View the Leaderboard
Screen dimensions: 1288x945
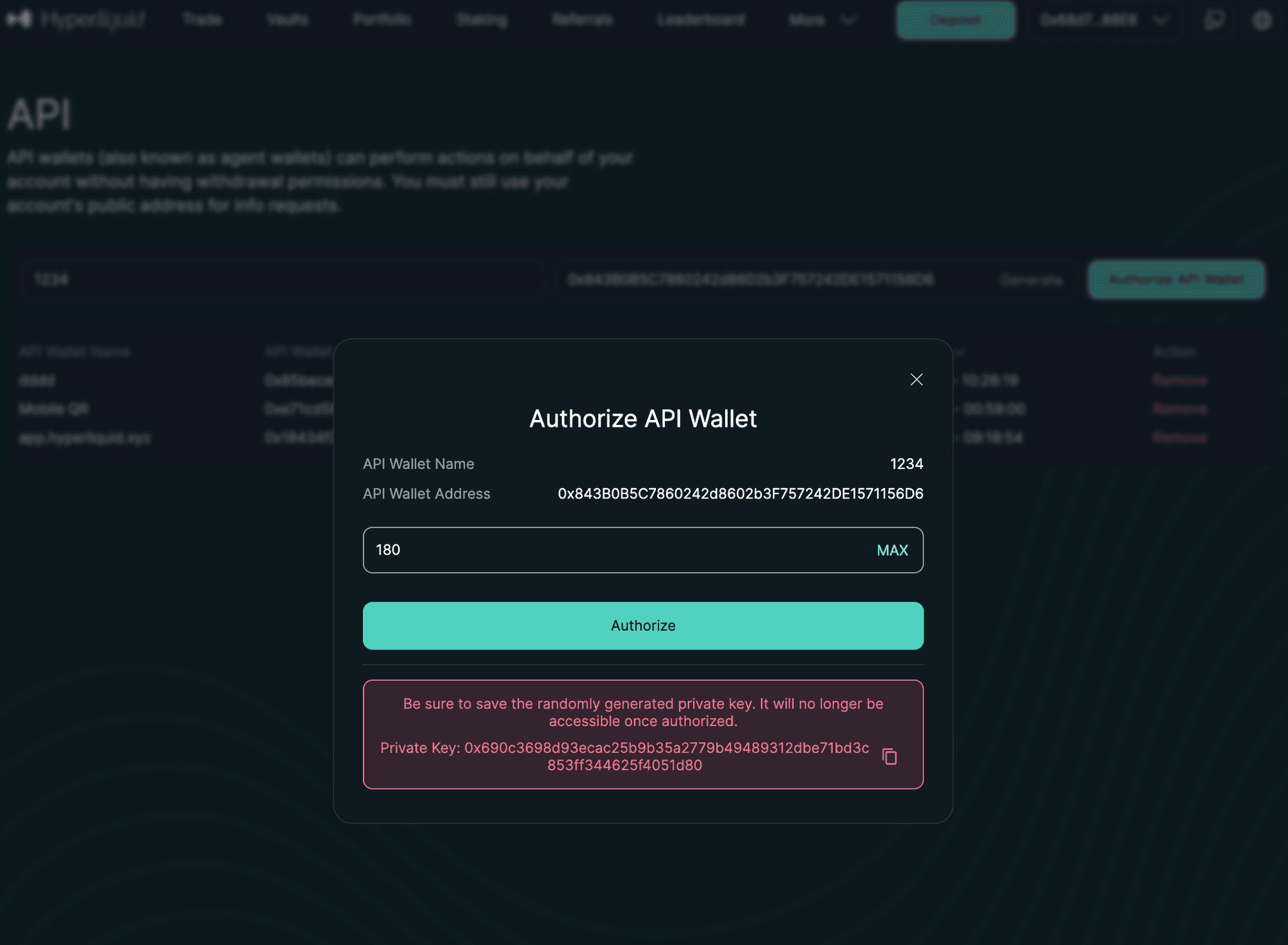(x=701, y=20)
